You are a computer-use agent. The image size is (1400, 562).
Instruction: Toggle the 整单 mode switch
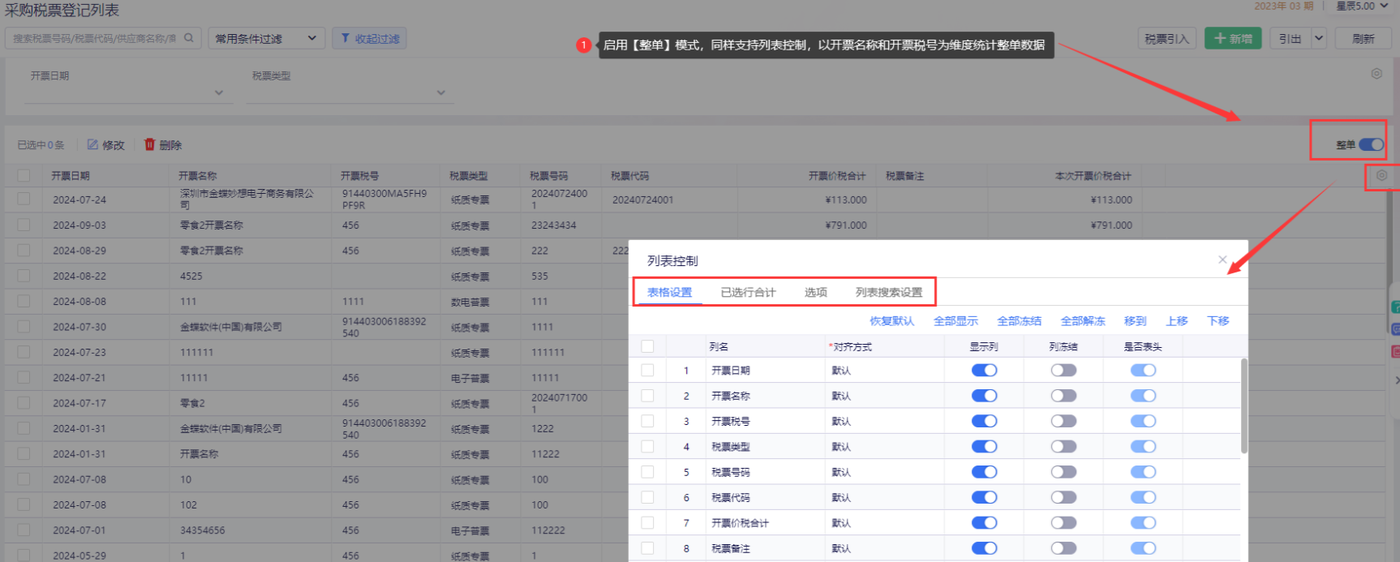click(x=1371, y=145)
